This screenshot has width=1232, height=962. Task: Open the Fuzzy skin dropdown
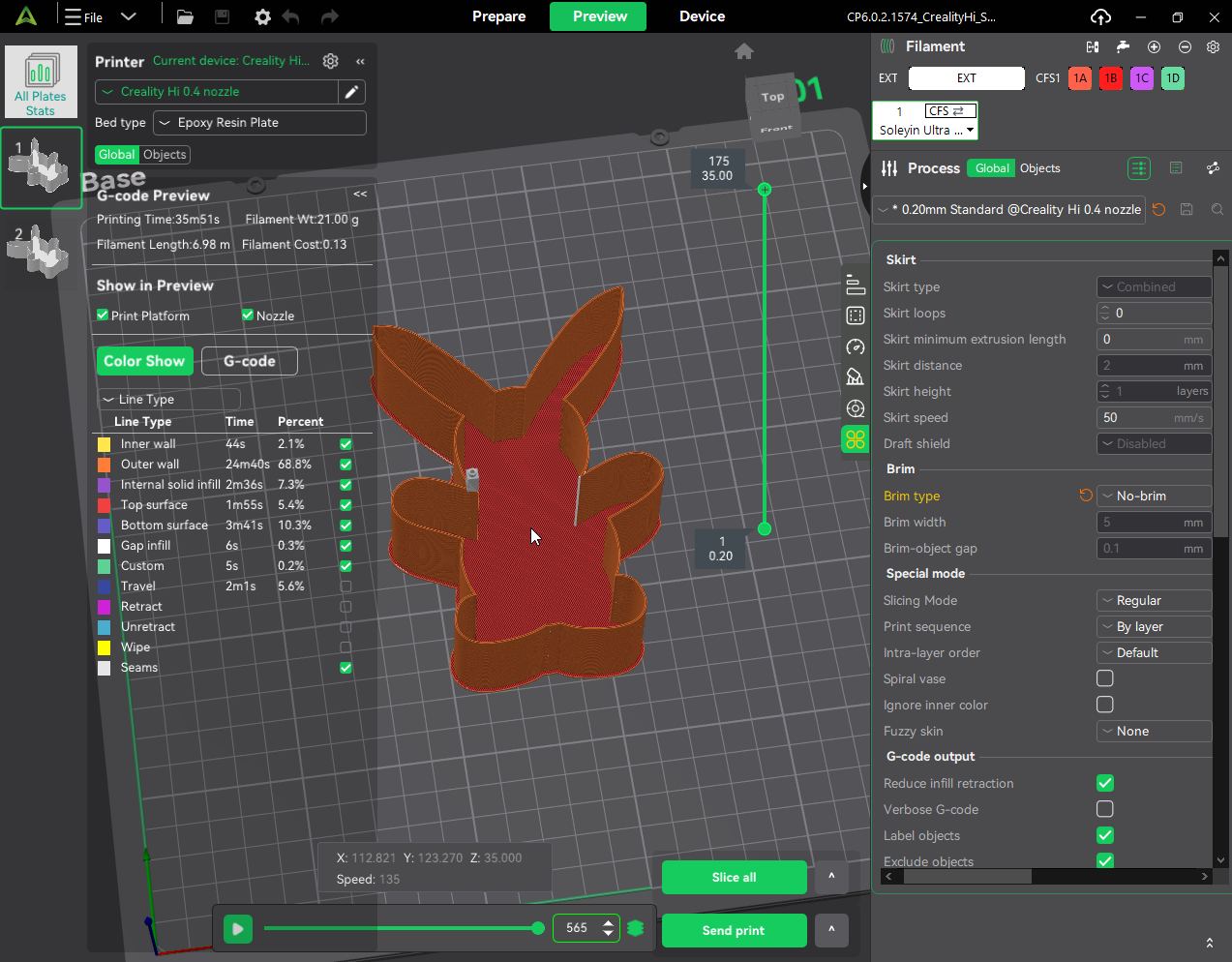(x=1154, y=731)
